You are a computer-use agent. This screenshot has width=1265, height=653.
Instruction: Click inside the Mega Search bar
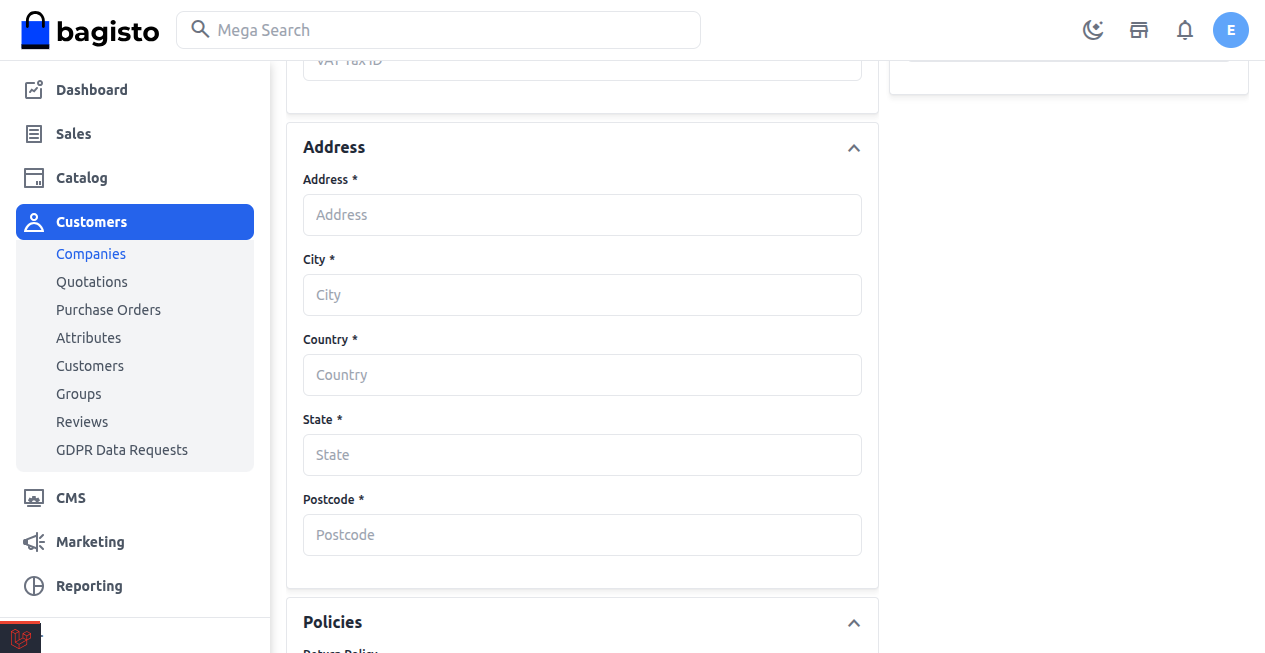point(438,30)
